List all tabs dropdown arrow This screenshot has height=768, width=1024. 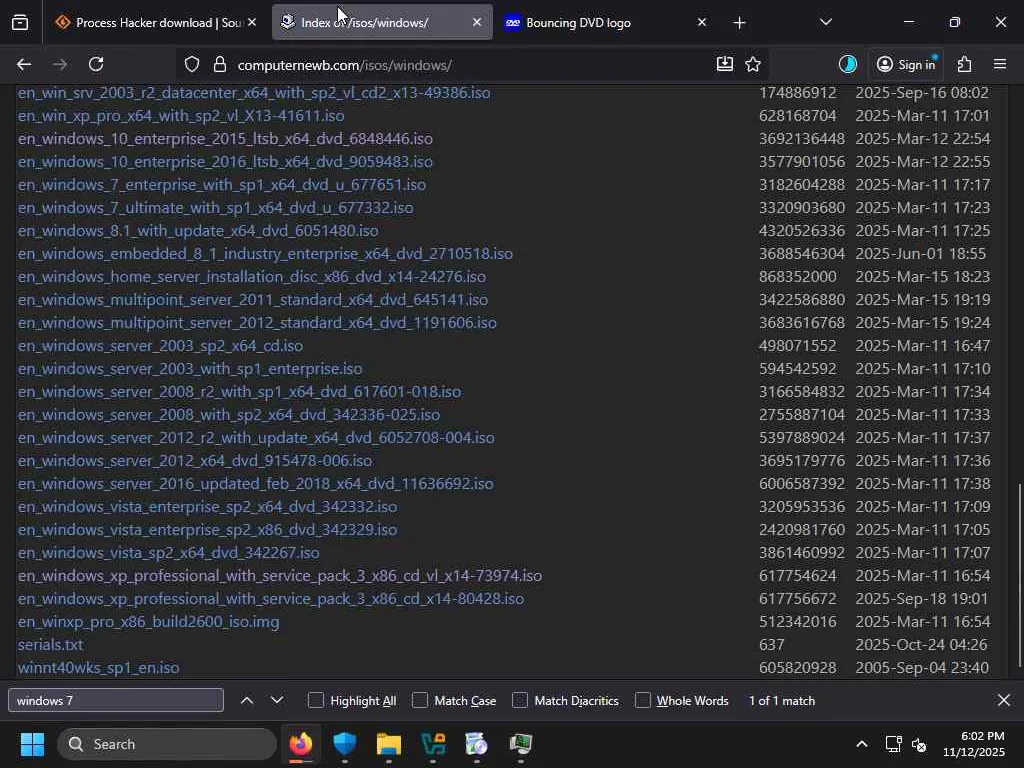click(x=825, y=22)
